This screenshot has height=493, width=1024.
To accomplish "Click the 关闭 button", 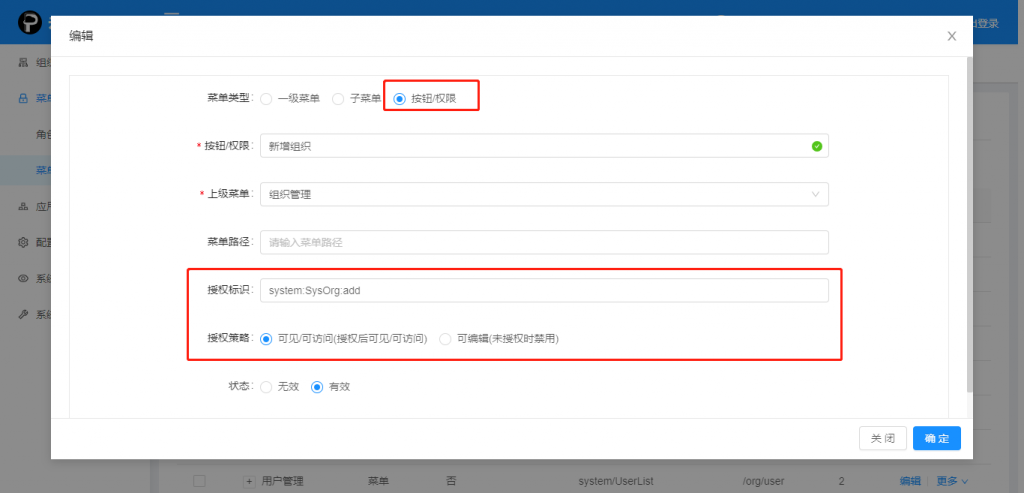I will pos(882,438).
